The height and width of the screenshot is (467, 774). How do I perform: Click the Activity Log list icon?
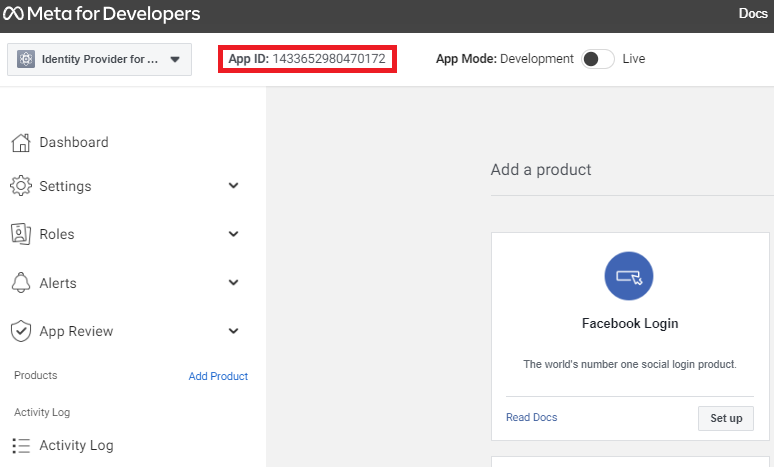tap(20, 445)
